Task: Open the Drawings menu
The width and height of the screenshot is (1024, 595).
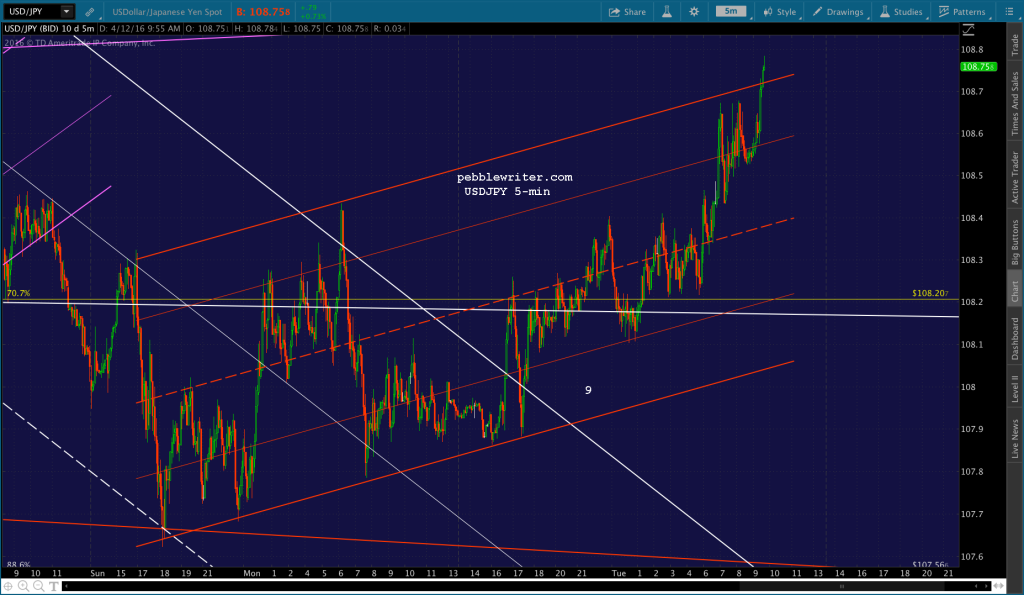Action: 838,12
